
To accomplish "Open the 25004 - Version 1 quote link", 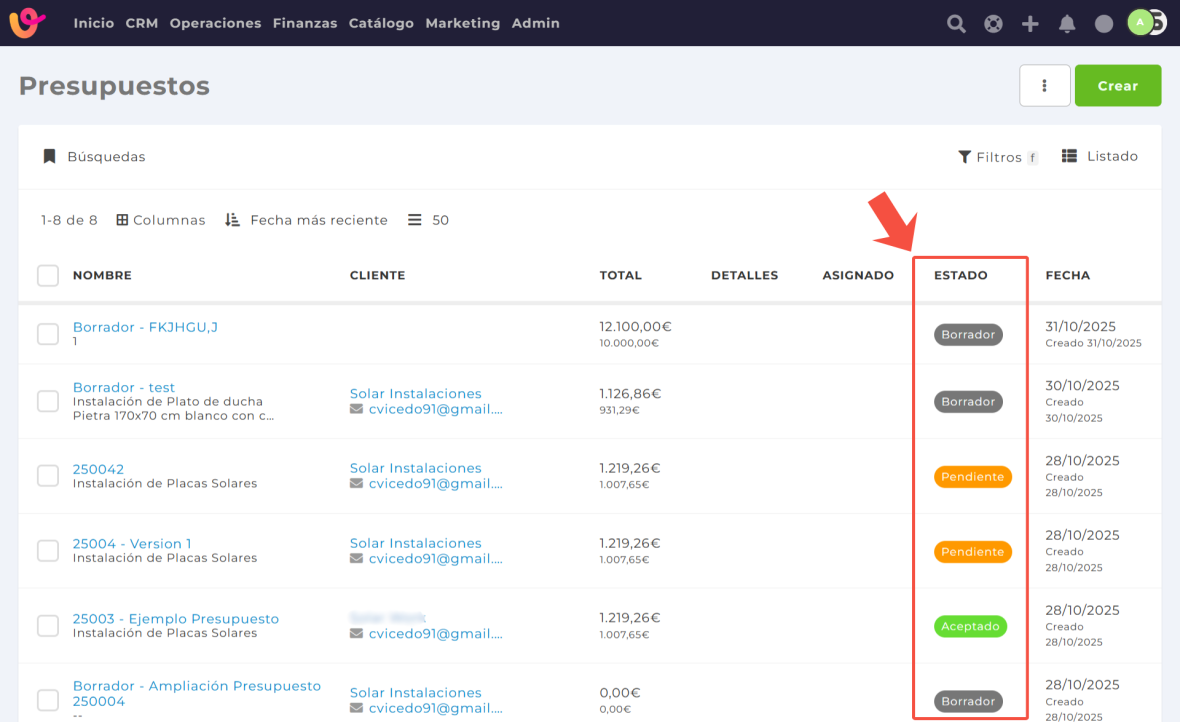I will click(x=132, y=544).
